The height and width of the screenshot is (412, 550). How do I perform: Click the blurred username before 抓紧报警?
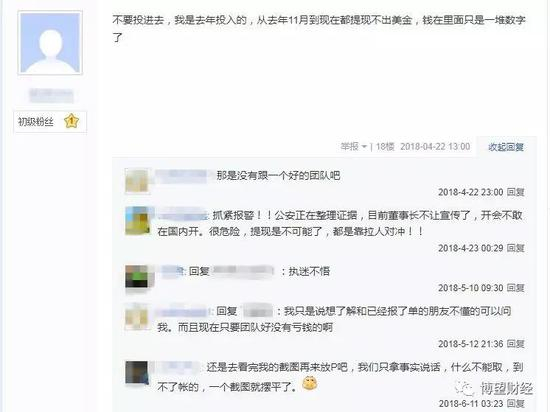coord(182,215)
